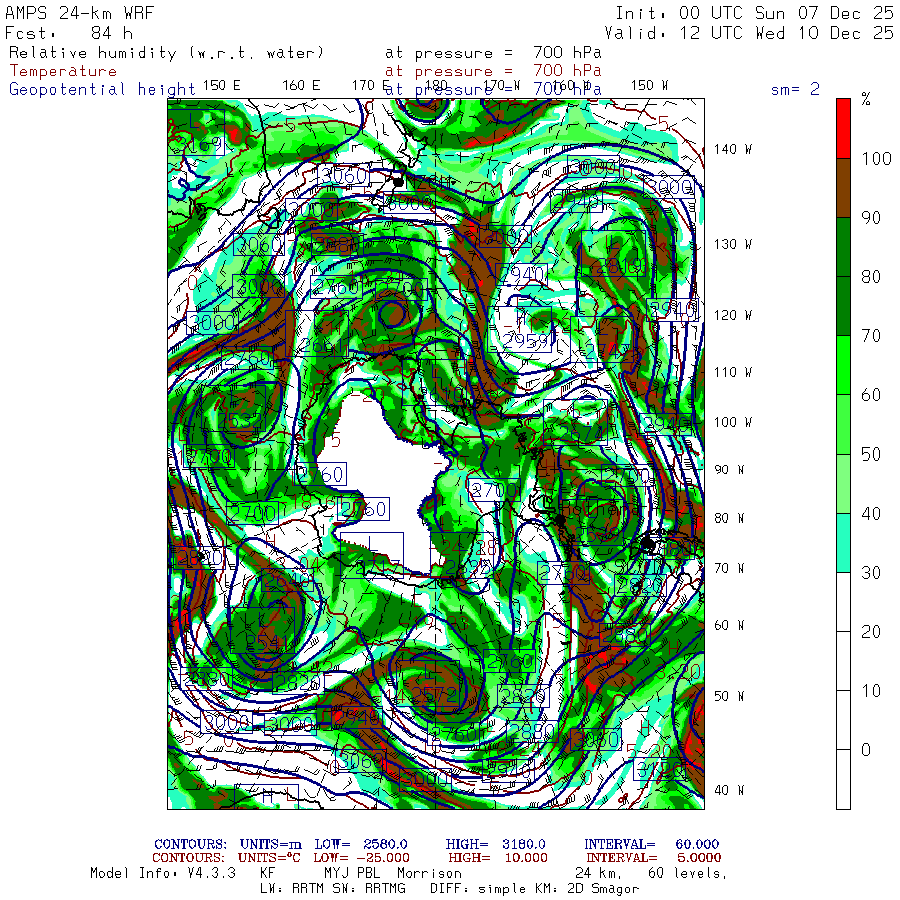Click the cyan 30–40% color bar segment
900x900 pixels.
843,542
